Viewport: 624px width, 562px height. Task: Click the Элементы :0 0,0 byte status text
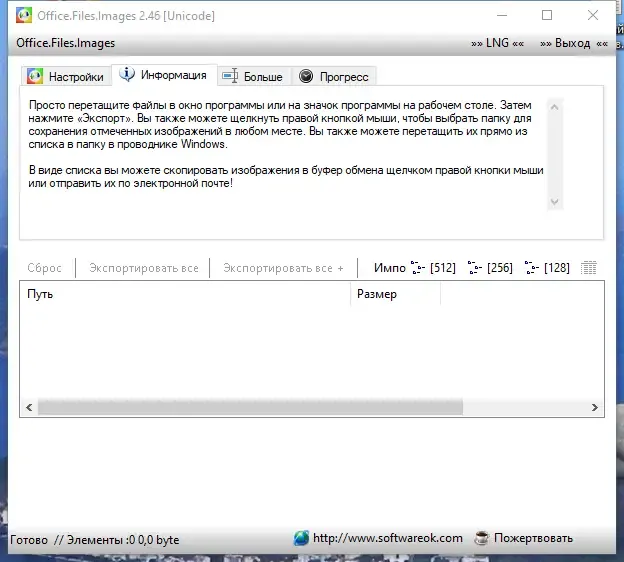(x=123, y=540)
